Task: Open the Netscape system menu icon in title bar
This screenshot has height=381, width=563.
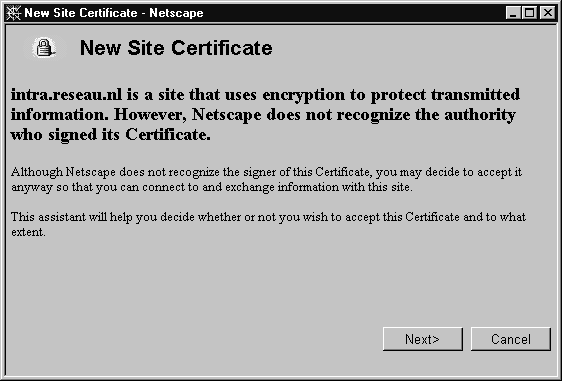Action: tap(13, 13)
